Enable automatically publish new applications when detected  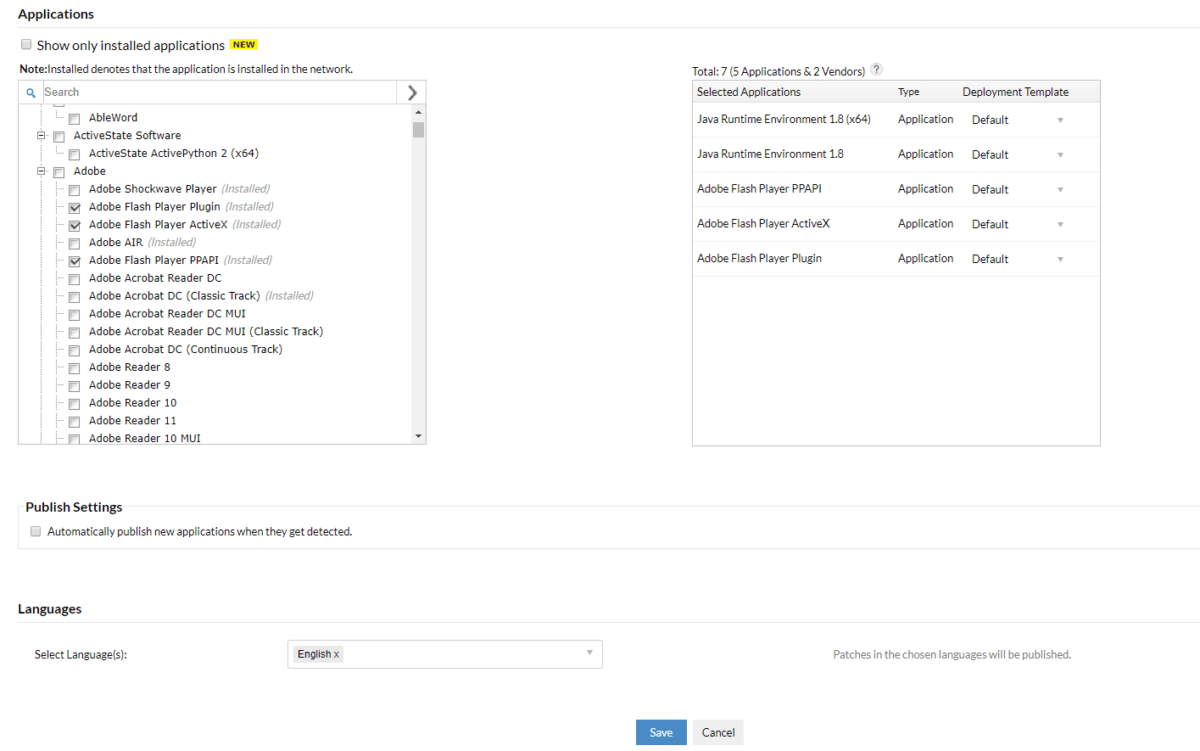[x=36, y=531]
